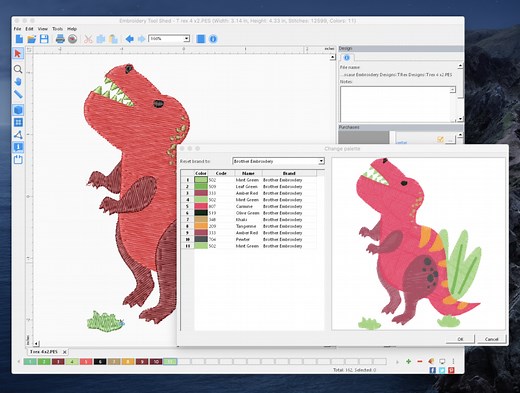This screenshot has height=393, width=520.
Task: Select row 6 Olive Green color swatch
Action: pos(201,213)
